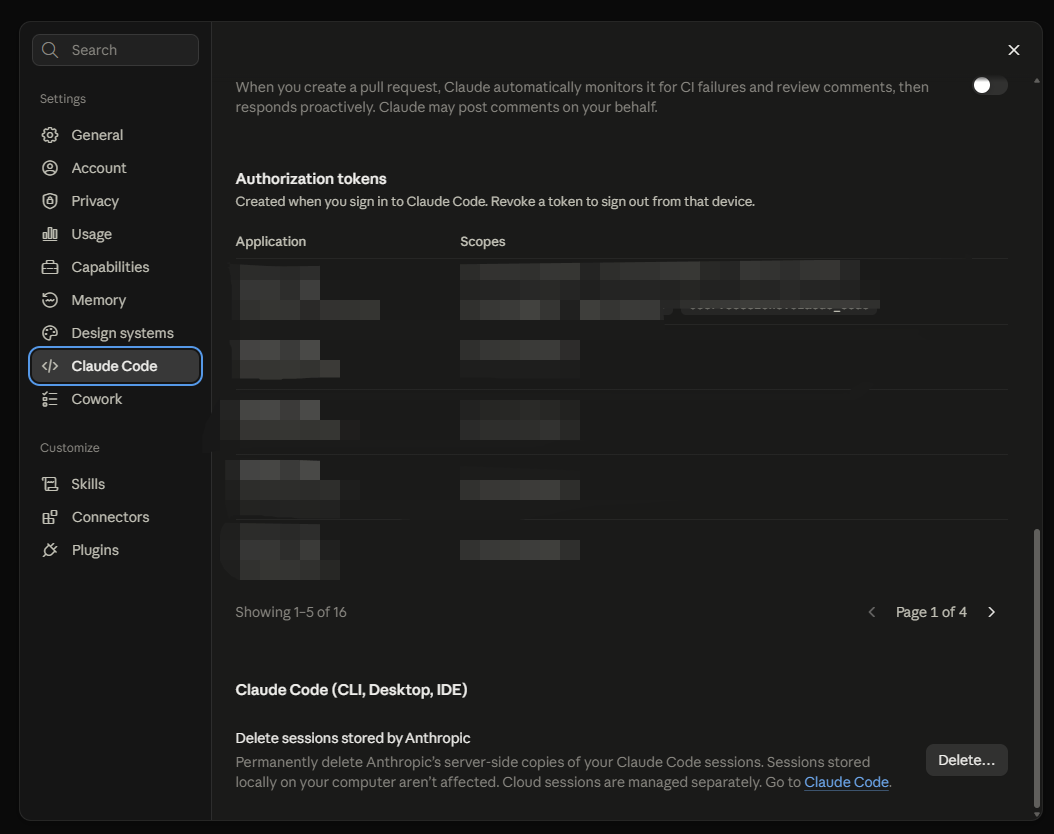Open General settings

click(116, 135)
